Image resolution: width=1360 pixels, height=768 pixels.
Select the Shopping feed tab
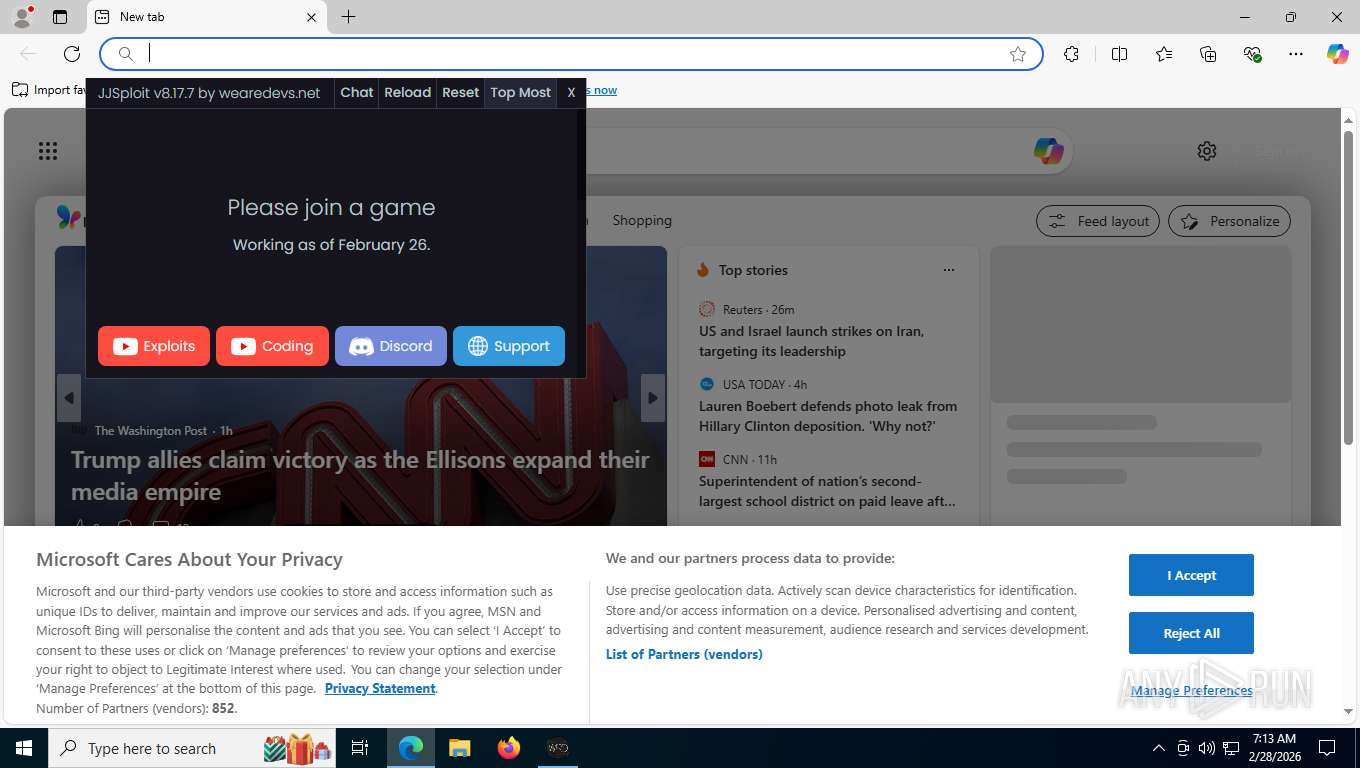(642, 220)
